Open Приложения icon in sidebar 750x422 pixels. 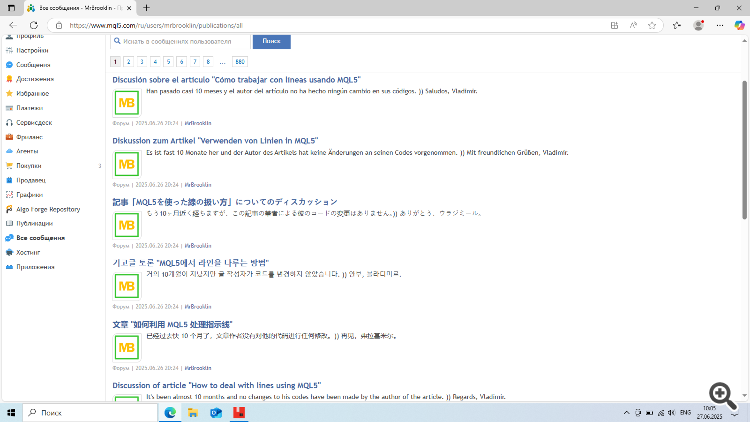coord(9,267)
